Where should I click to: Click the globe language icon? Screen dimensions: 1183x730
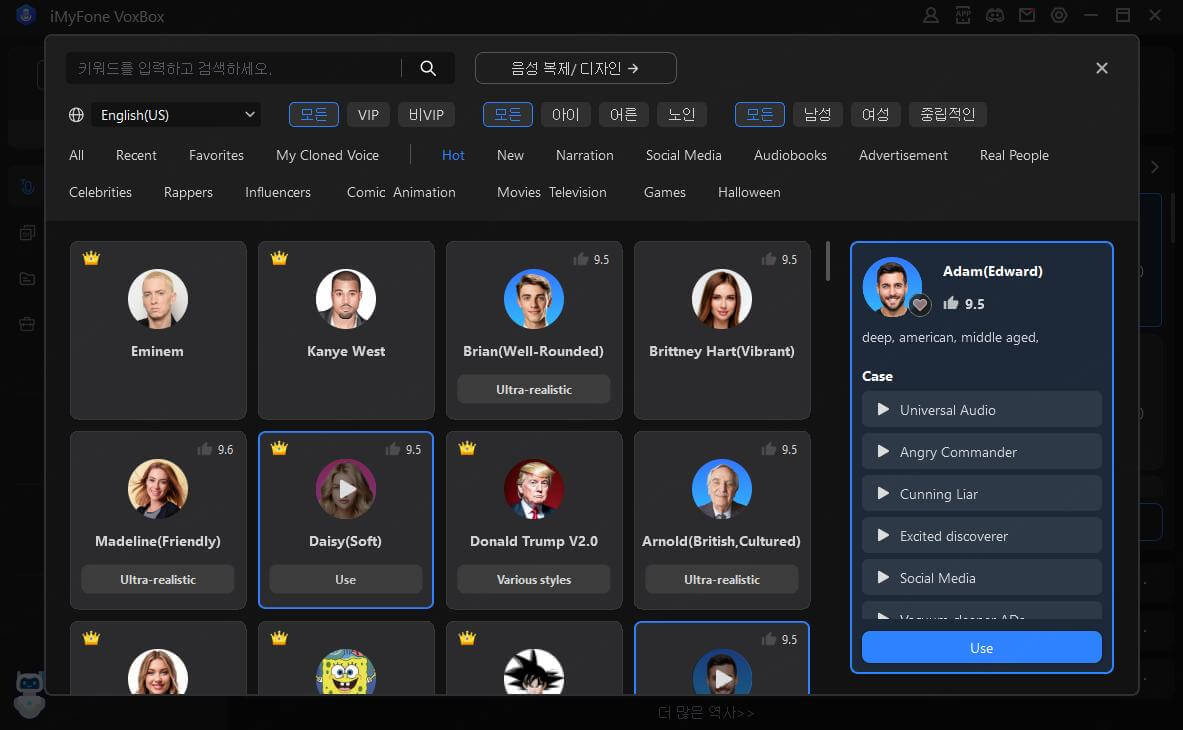[x=76, y=115]
